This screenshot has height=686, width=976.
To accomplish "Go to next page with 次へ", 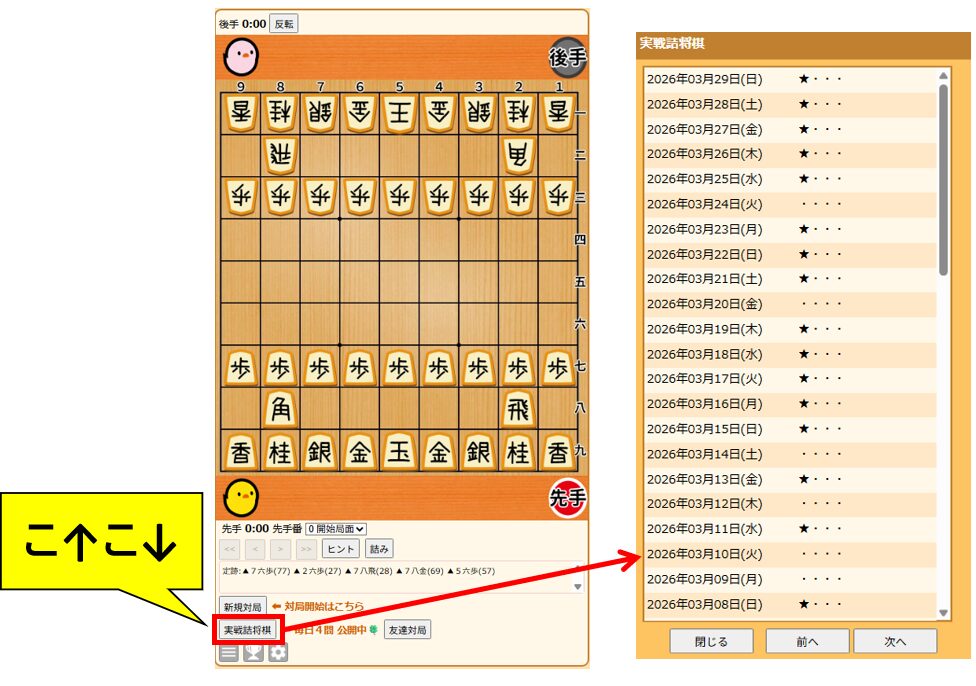I will [x=895, y=642].
